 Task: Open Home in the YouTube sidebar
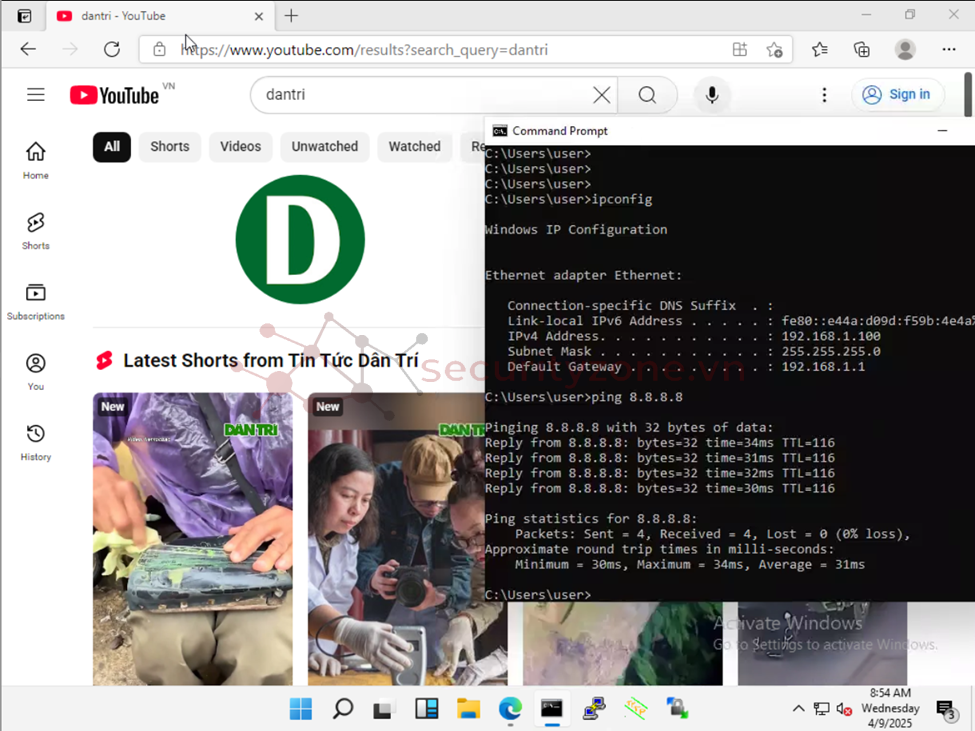click(x=35, y=160)
